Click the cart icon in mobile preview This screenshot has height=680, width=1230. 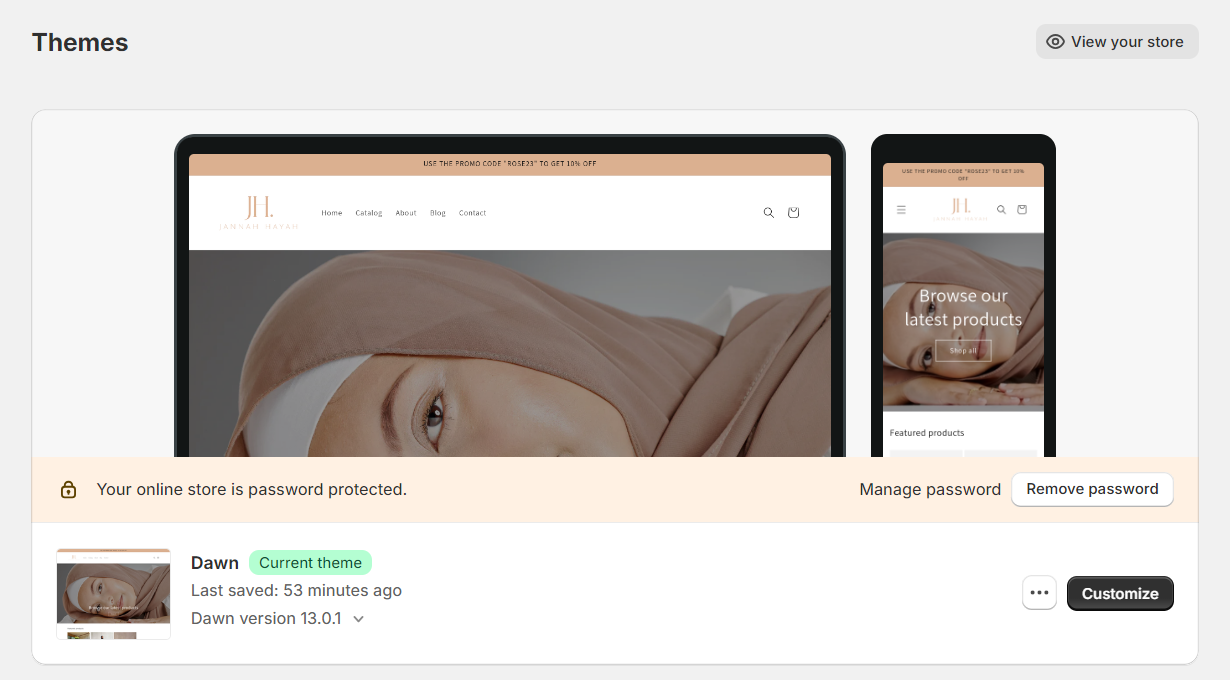tap(1022, 210)
